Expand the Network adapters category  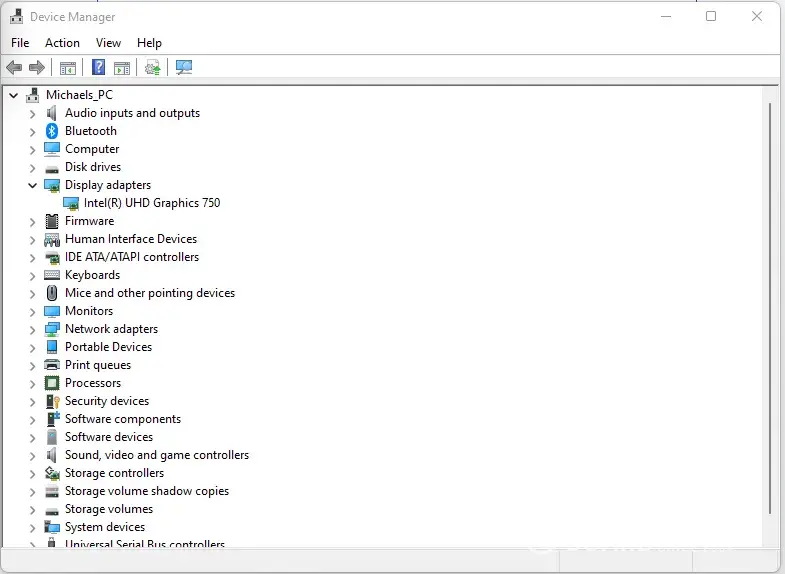click(32, 329)
